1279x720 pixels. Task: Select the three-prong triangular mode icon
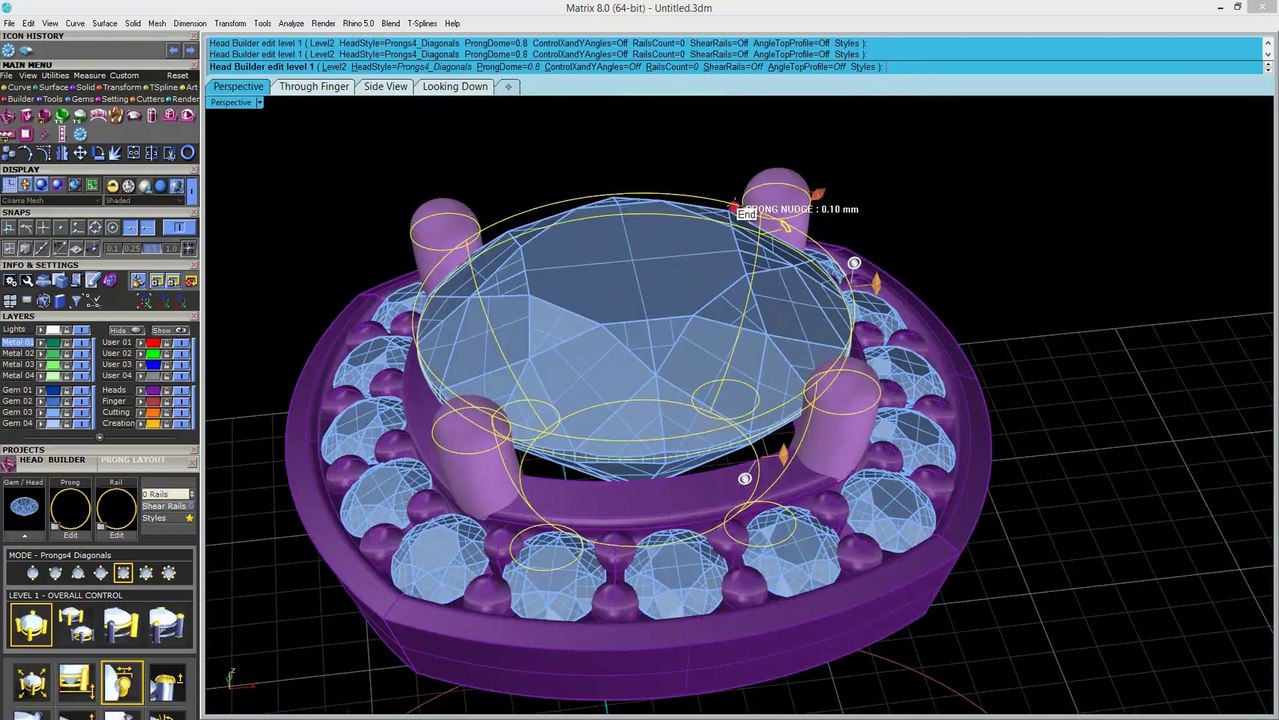coord(78,573)
